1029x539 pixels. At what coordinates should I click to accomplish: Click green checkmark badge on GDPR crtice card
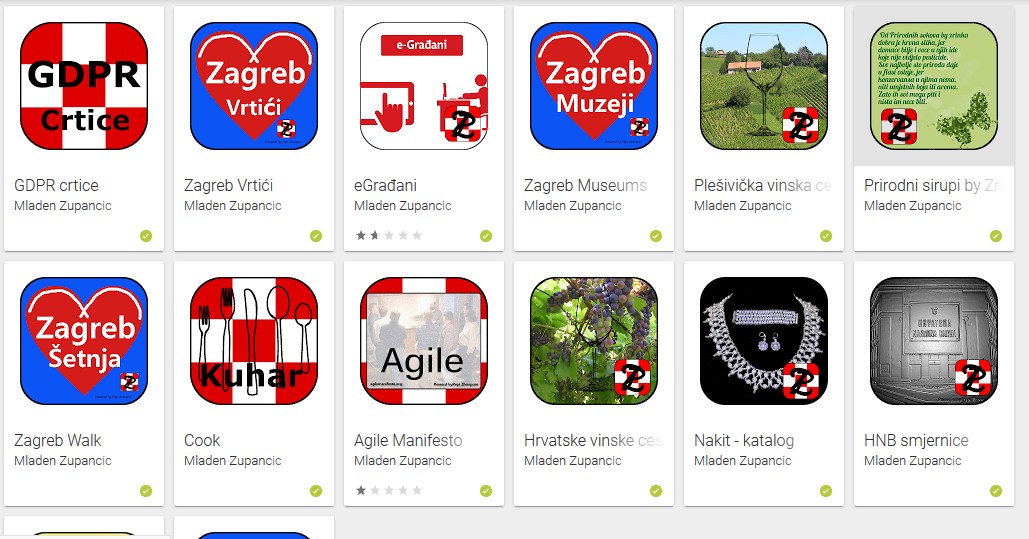coord(146,236)
